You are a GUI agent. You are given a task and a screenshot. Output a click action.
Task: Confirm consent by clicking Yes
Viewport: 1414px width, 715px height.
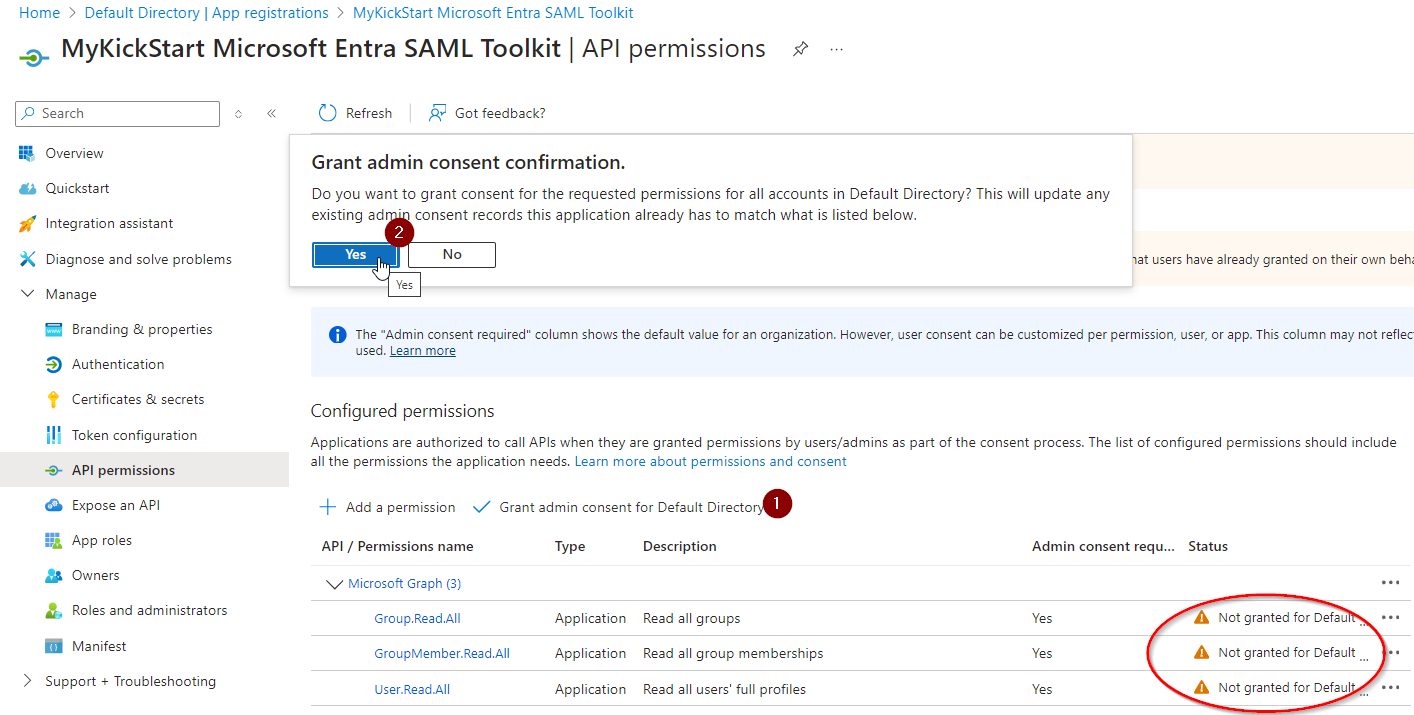(x=355, y=255)
